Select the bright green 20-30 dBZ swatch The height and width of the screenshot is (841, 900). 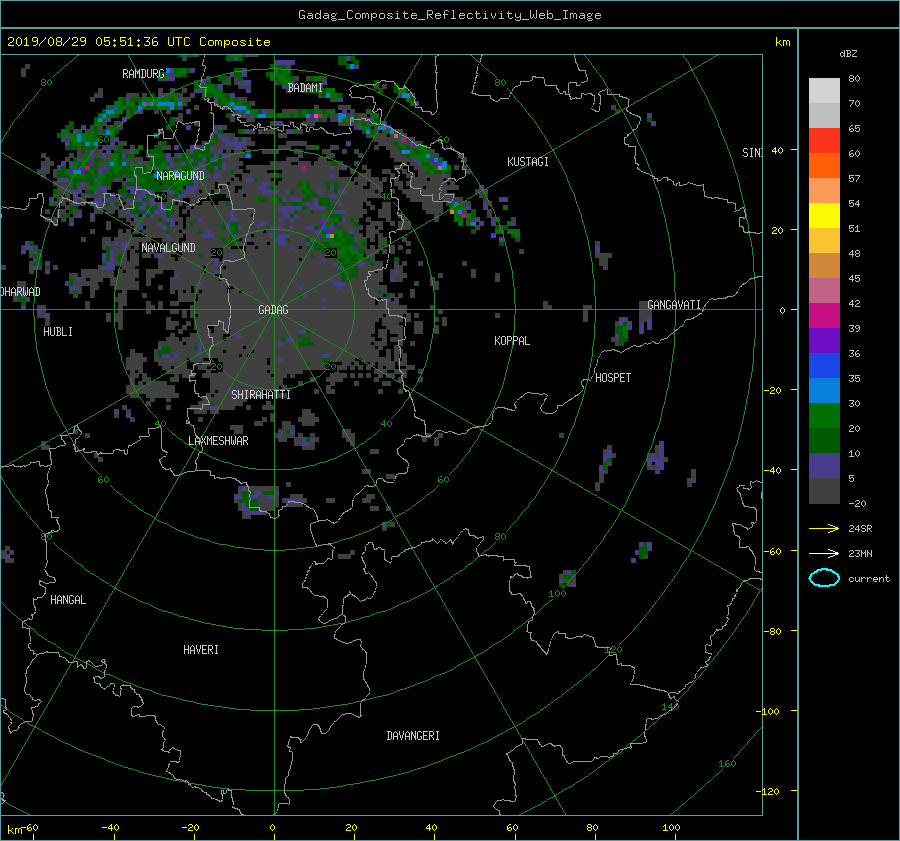[x=824, y=416]
